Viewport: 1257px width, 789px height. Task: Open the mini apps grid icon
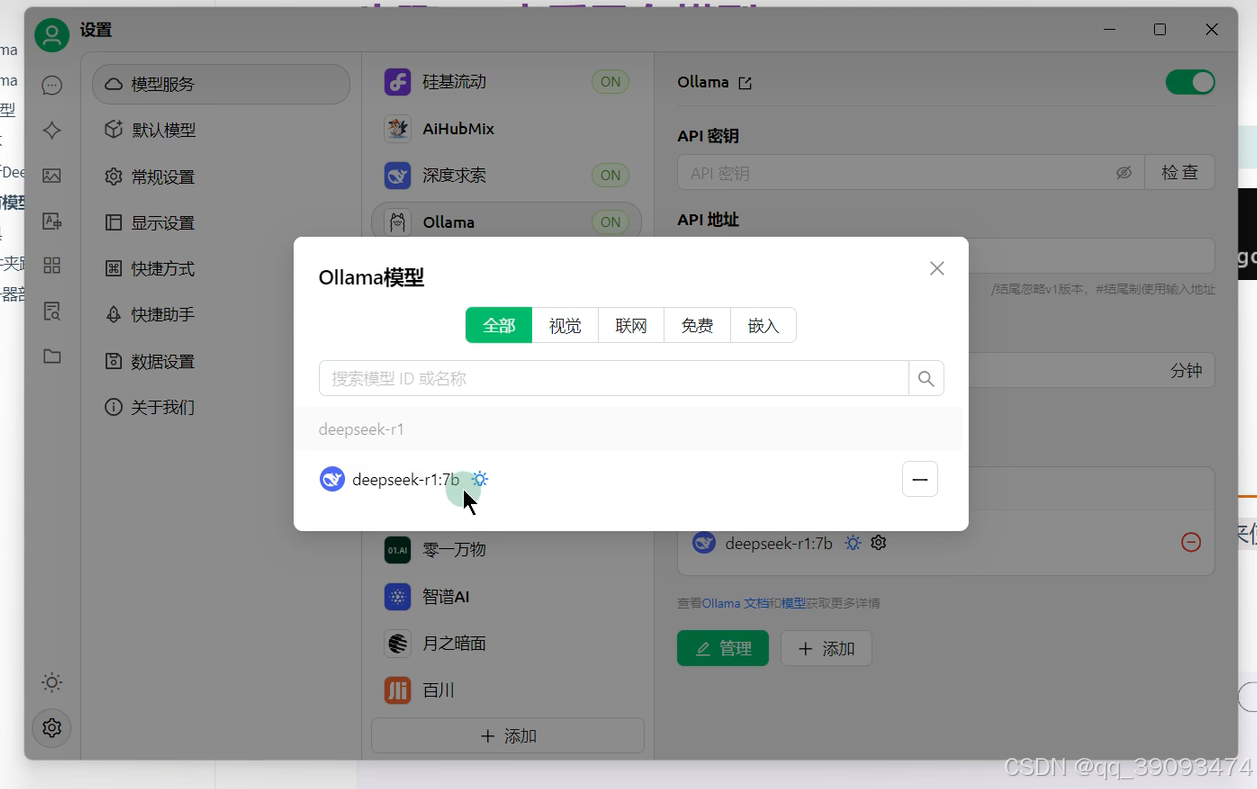pos(52,266)
